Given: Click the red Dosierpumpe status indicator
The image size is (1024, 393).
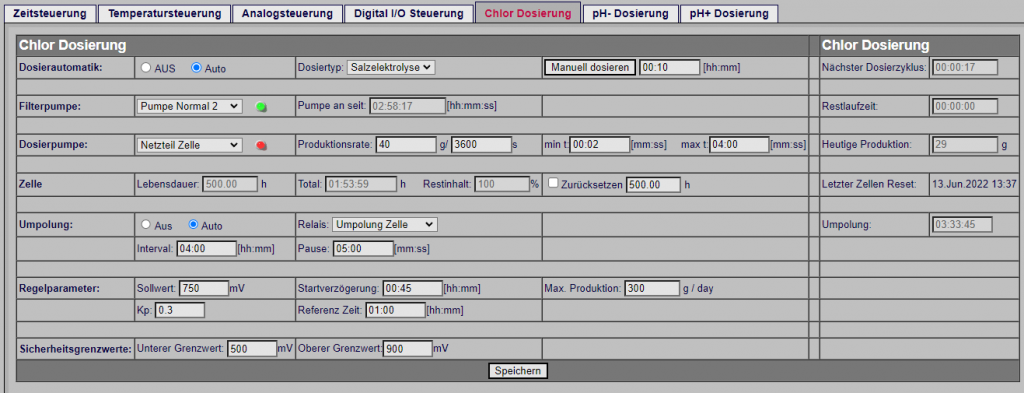Looking at the screenshot, I should tap(261, 146).
